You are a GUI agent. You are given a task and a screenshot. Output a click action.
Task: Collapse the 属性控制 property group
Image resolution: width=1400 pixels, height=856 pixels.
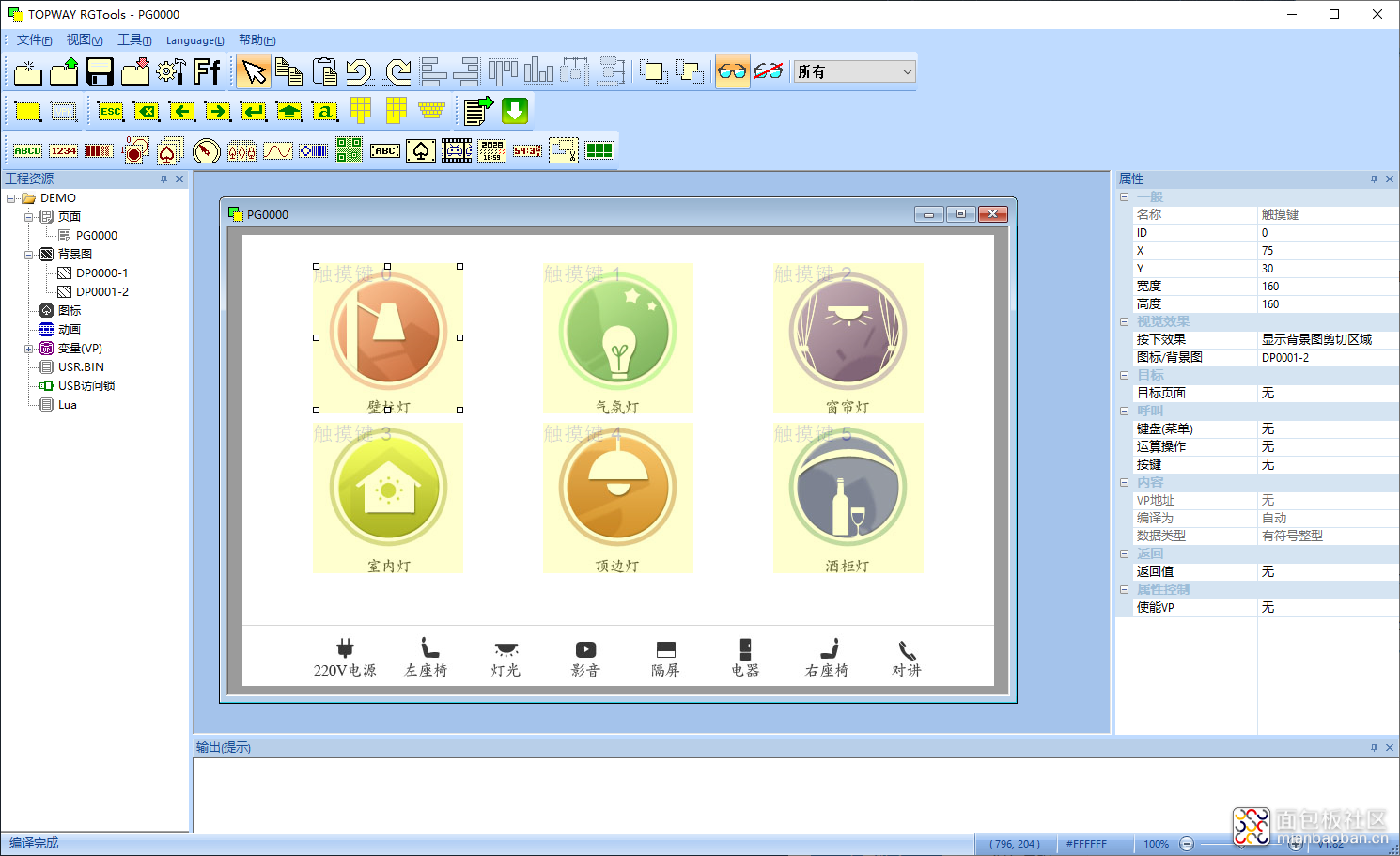[x=1124, y=589]
